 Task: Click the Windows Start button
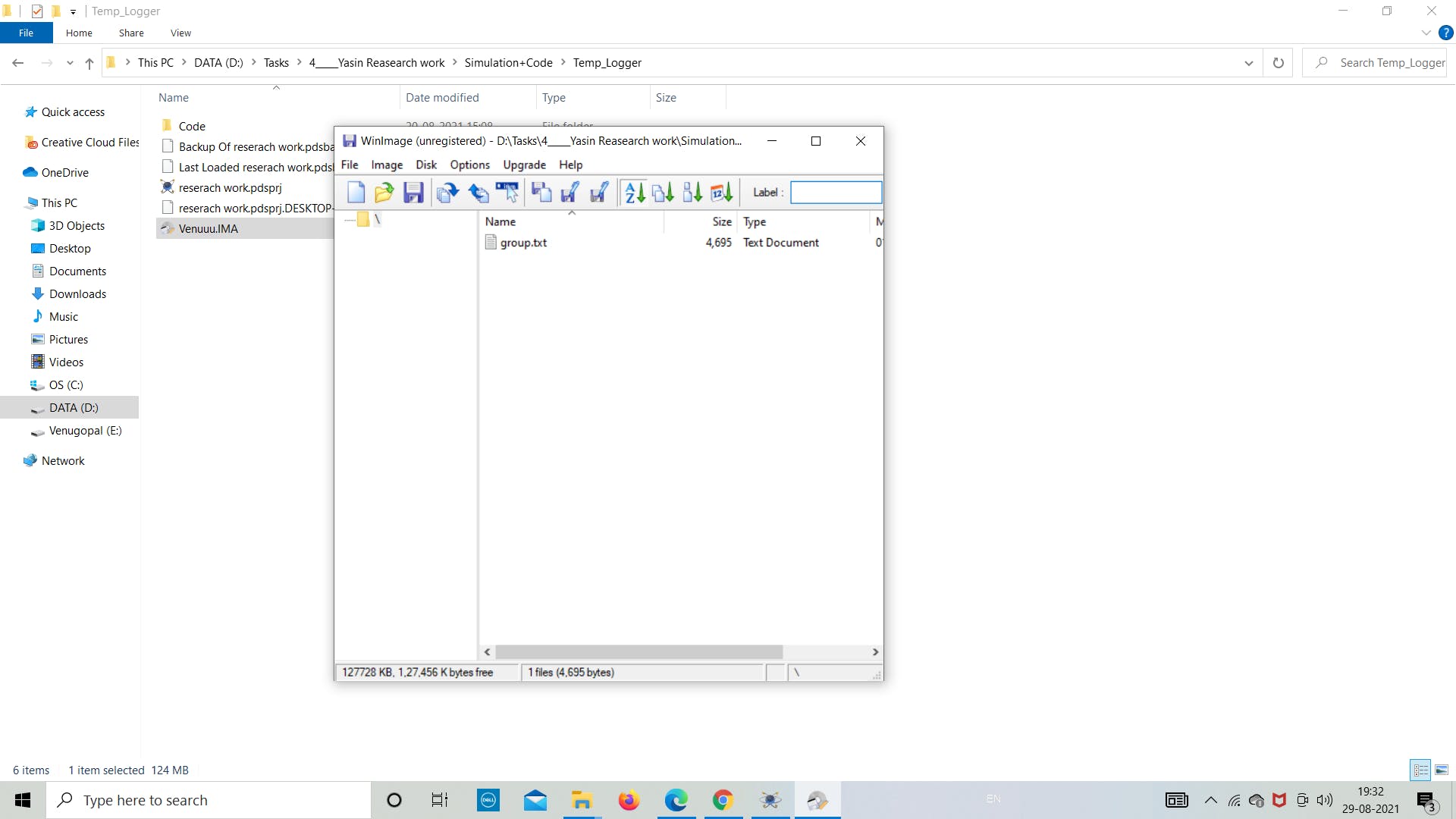(x=23, y=800)
